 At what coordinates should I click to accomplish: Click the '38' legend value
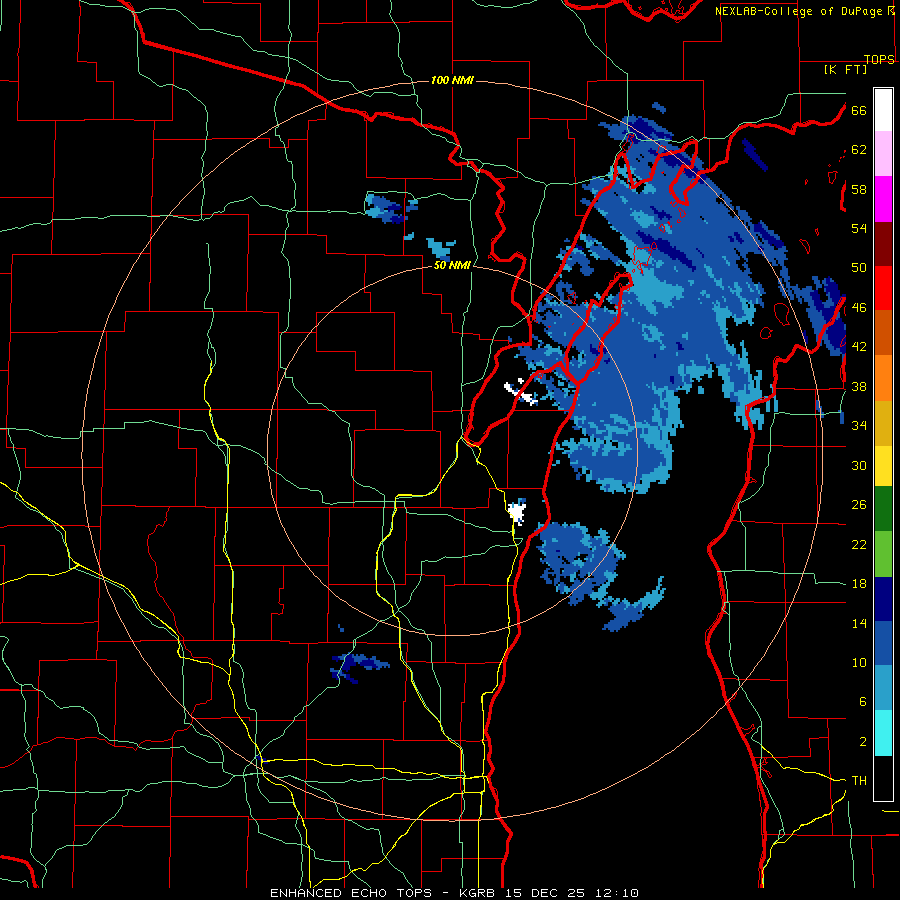(x=859, y=386)
